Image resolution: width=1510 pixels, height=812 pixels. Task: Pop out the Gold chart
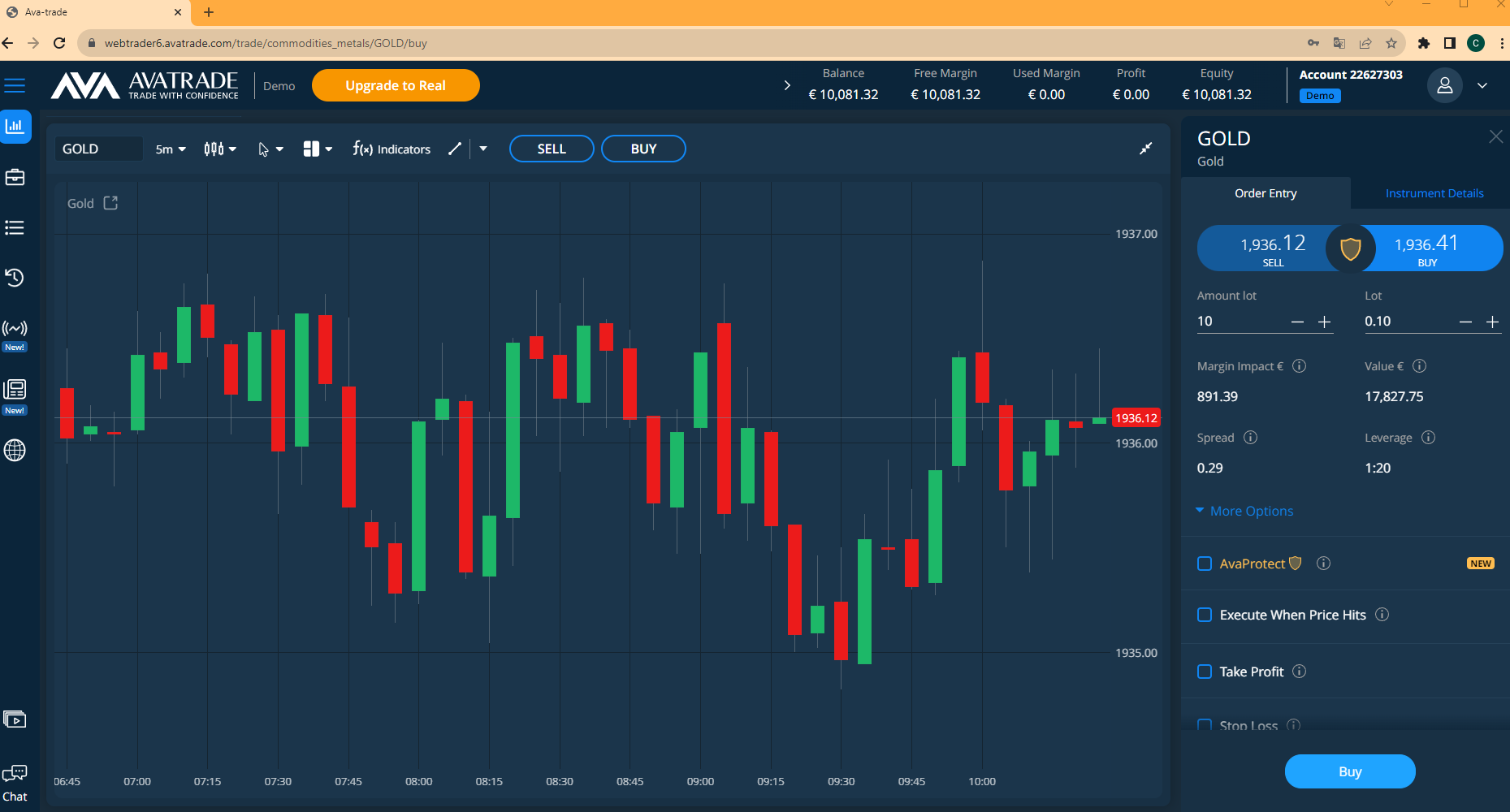[110, 203]
